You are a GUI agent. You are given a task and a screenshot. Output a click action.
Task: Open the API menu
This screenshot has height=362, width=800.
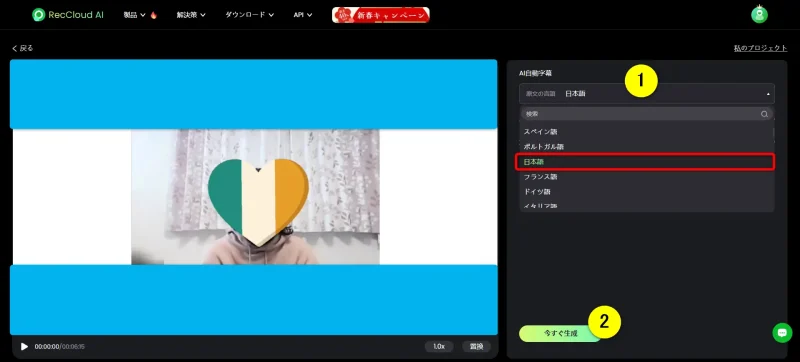tap(303, 15)
